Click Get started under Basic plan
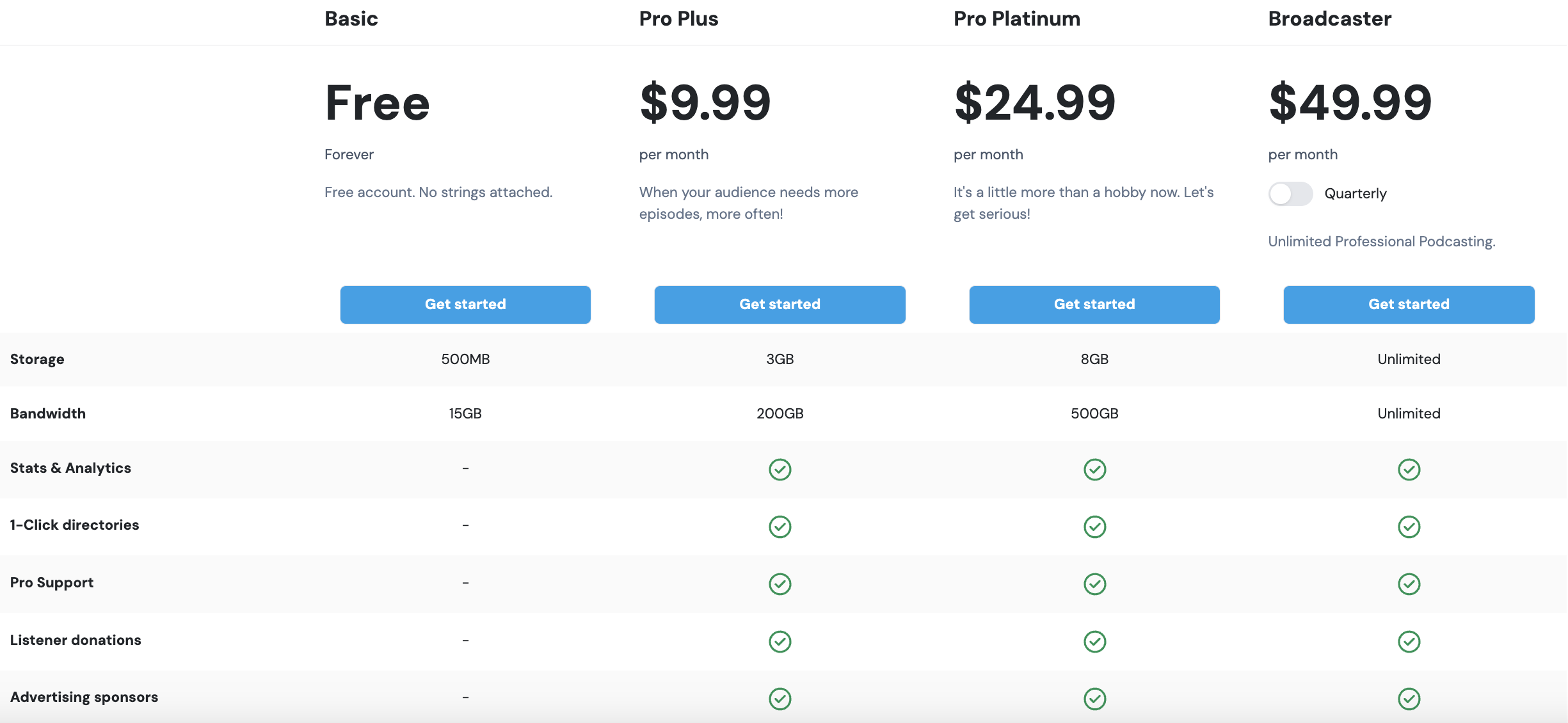This screenshot has height=723, width=1568. (x=465, y=305)
